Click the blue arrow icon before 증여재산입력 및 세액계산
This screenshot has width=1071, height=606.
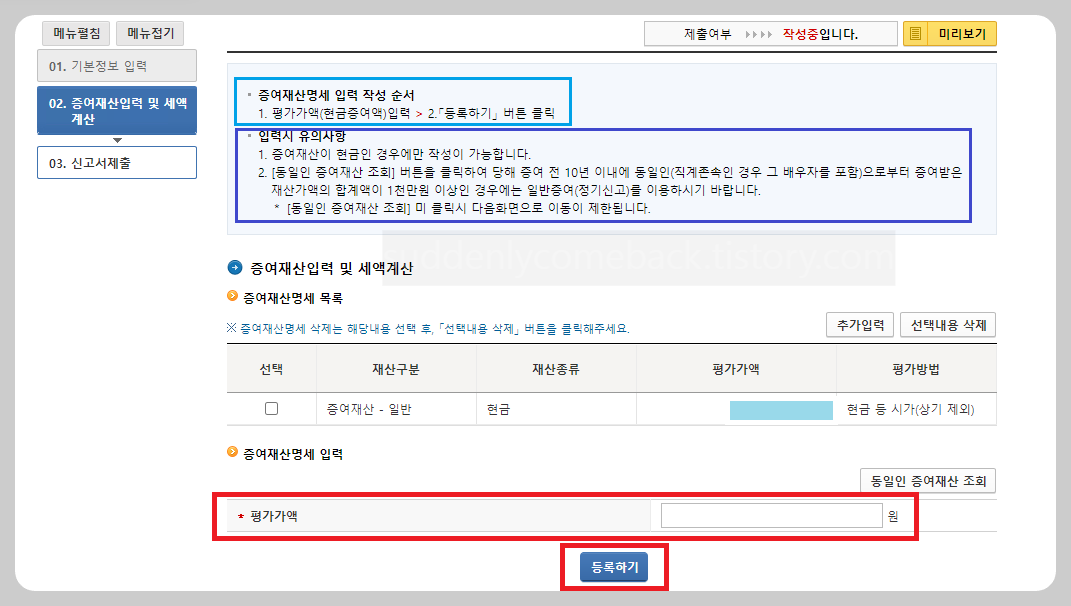pos(236,266)
